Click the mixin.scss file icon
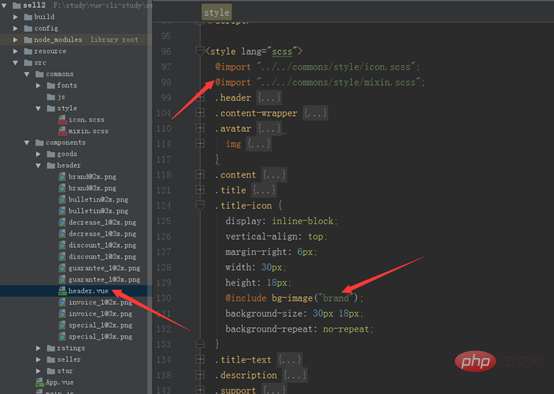This screenshot has width=554, height=394. pos(63,131)
